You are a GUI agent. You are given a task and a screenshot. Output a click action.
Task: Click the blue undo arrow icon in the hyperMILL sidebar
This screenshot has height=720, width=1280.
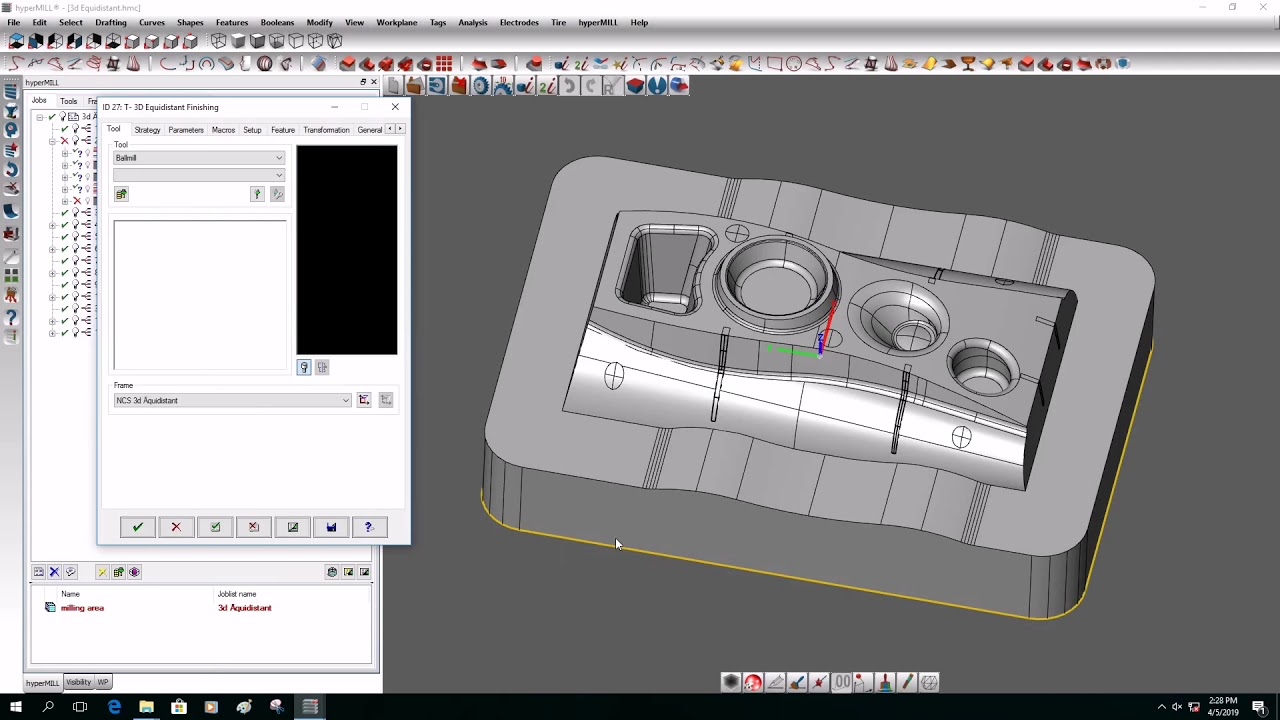(11, 168)
